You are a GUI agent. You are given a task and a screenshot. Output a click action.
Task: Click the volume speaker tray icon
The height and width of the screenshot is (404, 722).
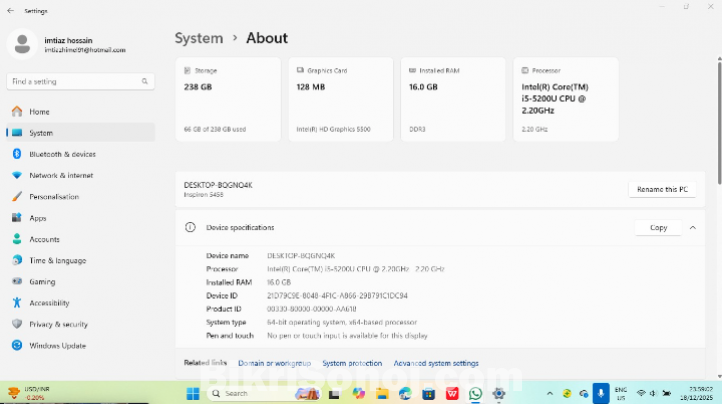click(652, 393)
